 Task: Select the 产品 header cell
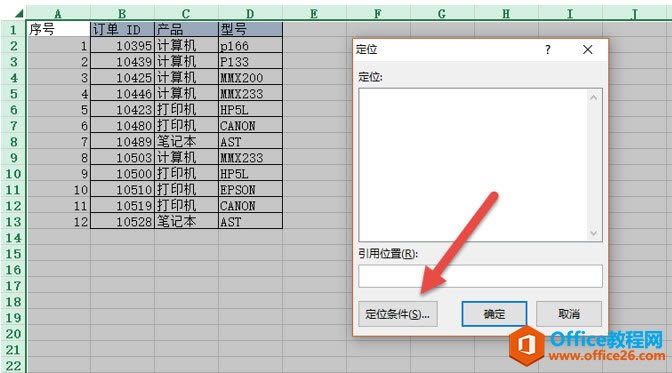(x=186, y=29)
